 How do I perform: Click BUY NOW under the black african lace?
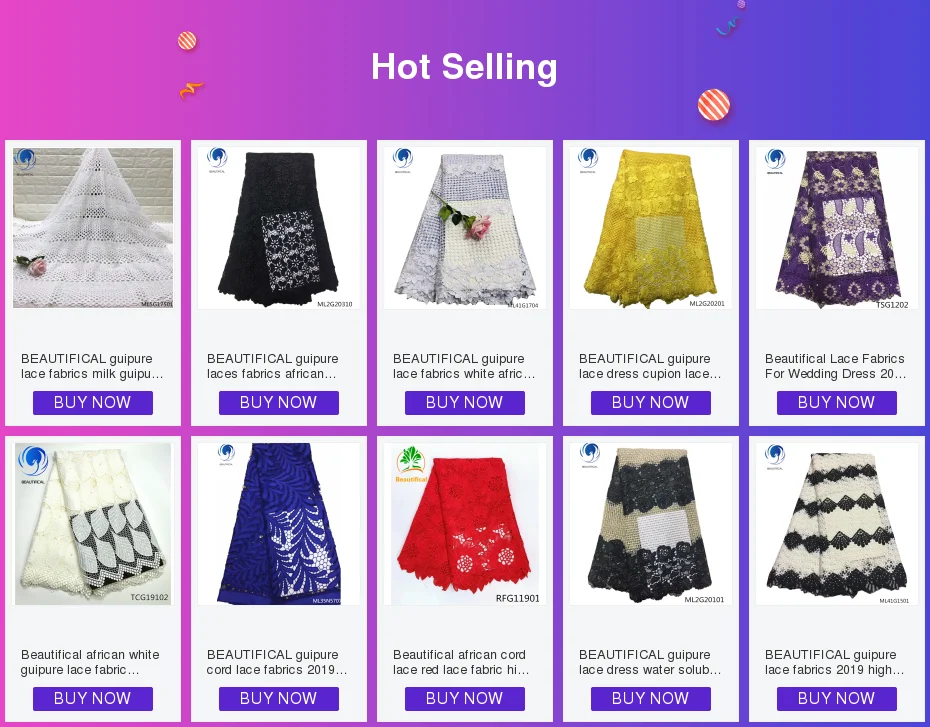click(x=279, y=403)
